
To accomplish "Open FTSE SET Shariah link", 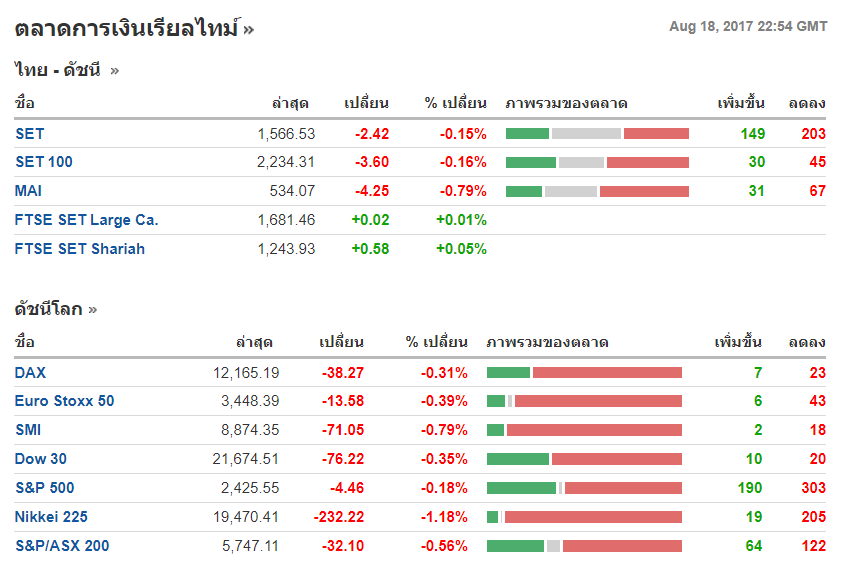I will (x=80, y=249).
